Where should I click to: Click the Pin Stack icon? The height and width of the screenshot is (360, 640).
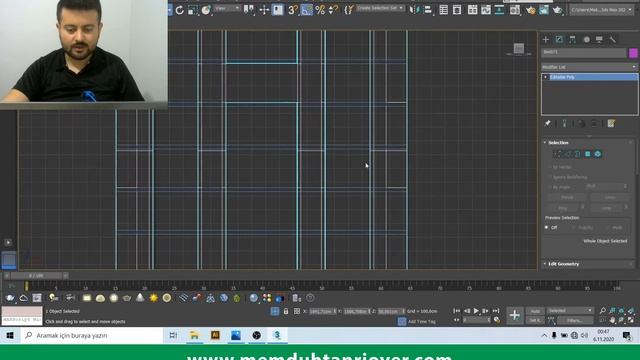pyautogui.click(x=548, y=123)
